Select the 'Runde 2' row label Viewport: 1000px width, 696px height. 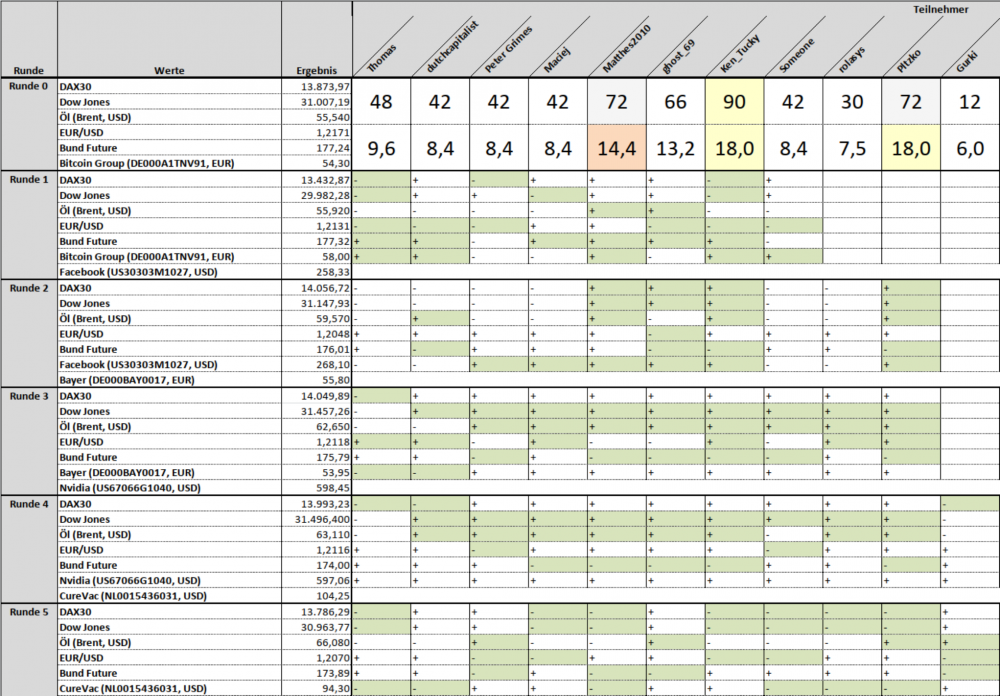click(x=29, y=288)
